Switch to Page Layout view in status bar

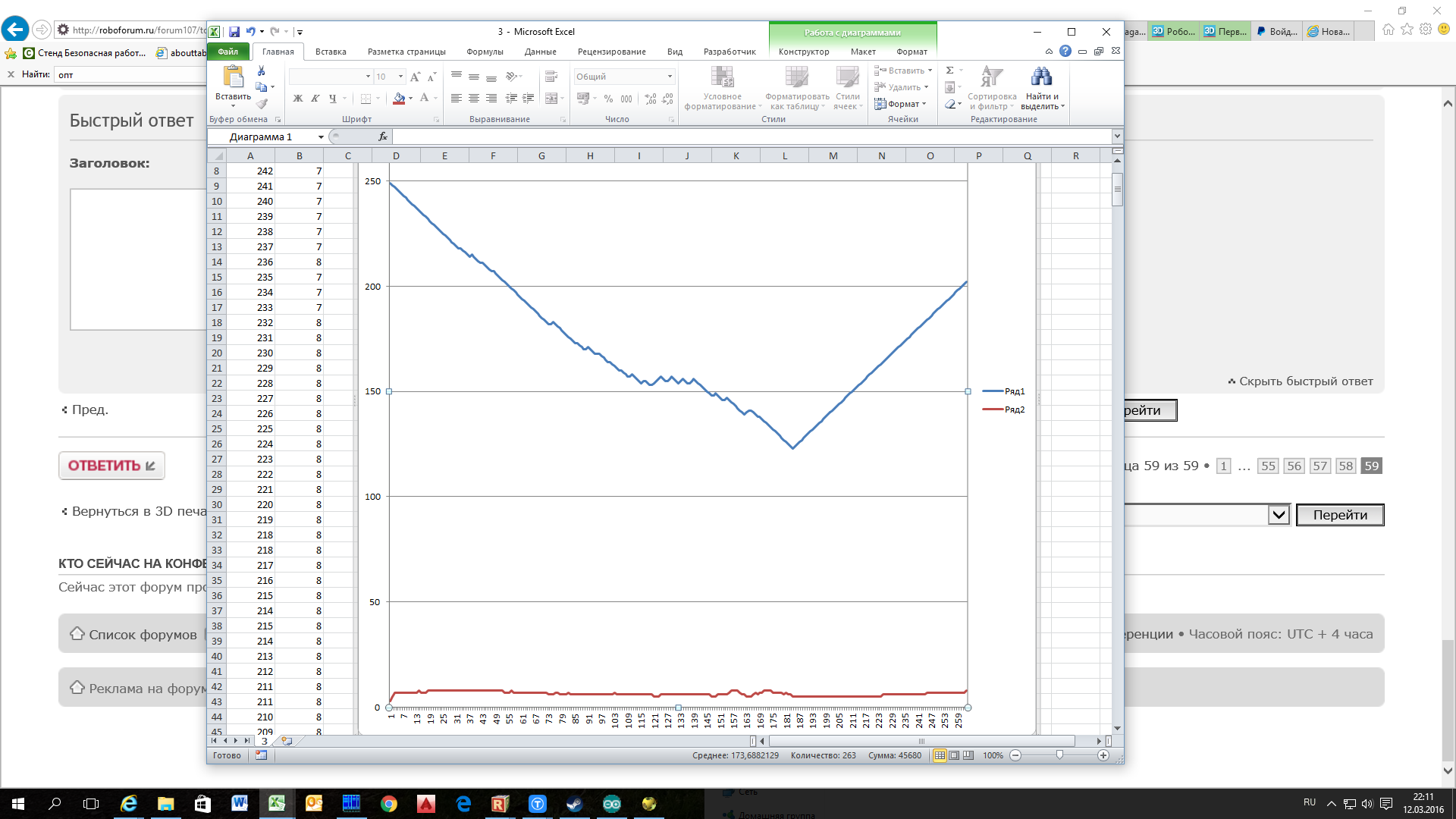coord(954,755)
